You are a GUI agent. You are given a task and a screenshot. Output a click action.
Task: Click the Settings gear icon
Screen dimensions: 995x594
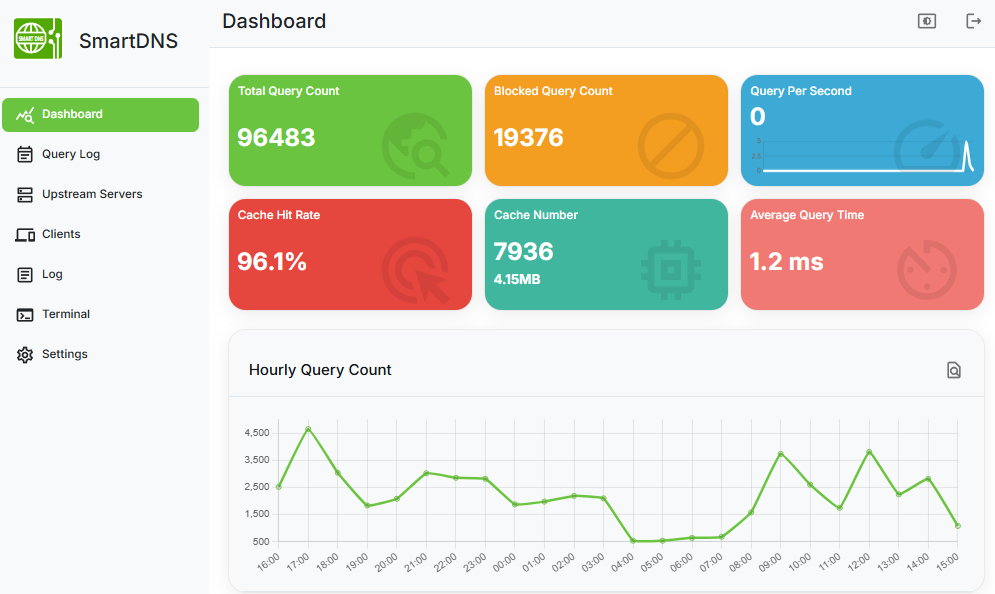(24, 354)
